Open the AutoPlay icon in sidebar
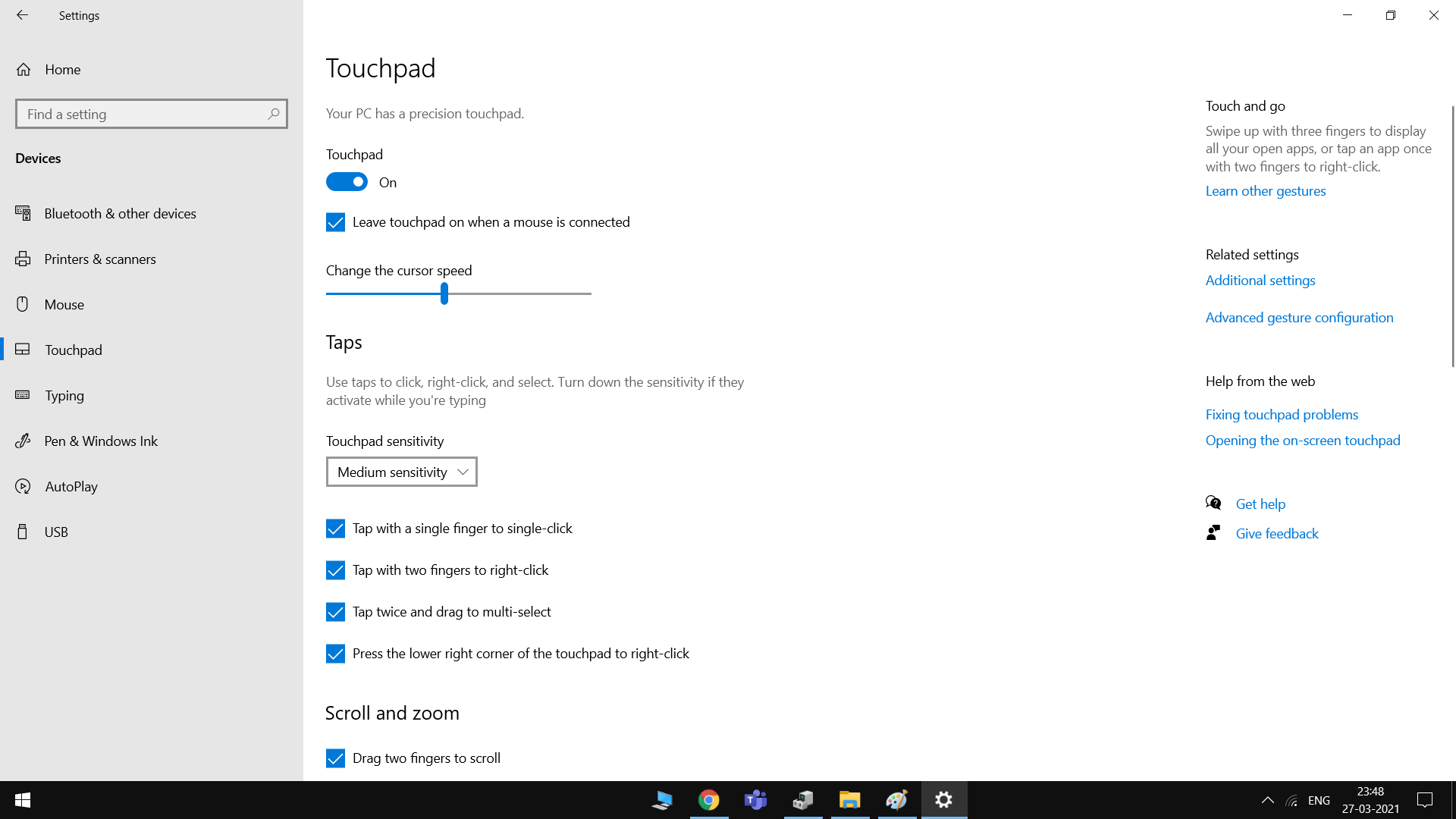1456x819 pixels. tap(23, 487)
